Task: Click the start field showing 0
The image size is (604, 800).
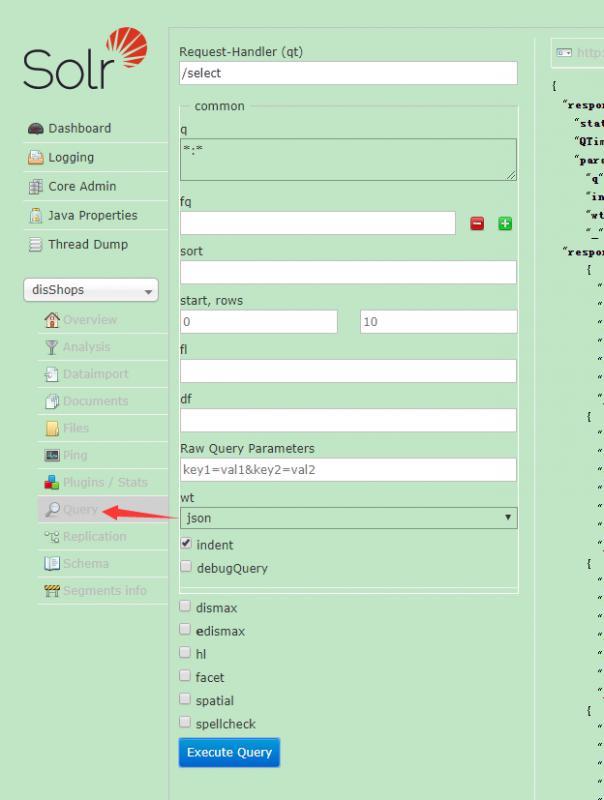Action: 259,322
